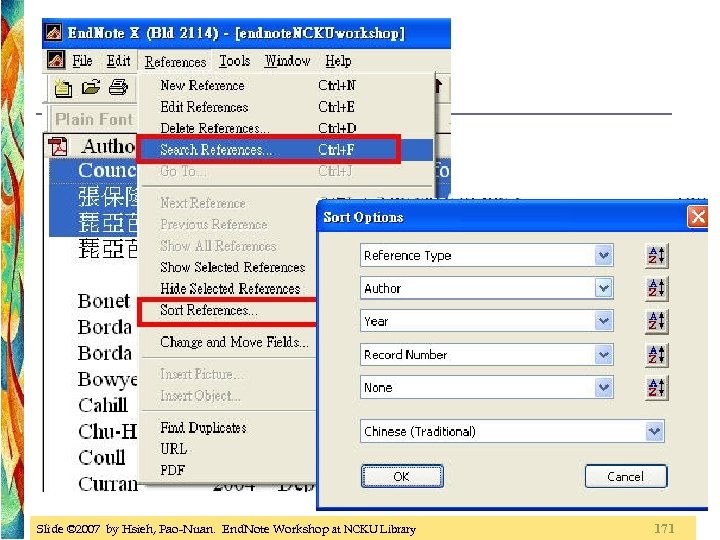720x540 pixels.
Task: Toggle sort order for Author row
Action: click(x=656, y=288)
